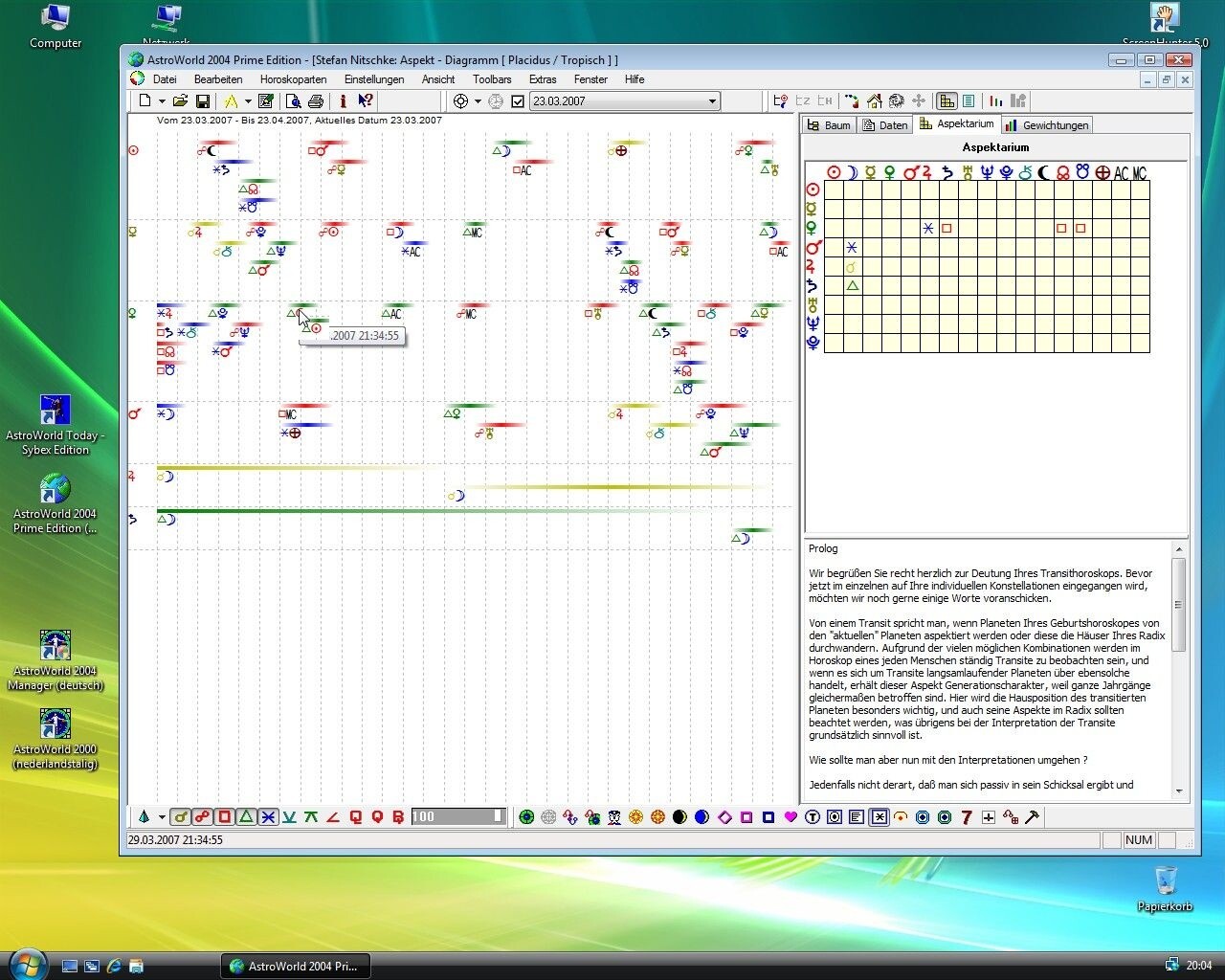
Task: Click the yellow aspect grid toolbar icon
Action: [947, 100]
